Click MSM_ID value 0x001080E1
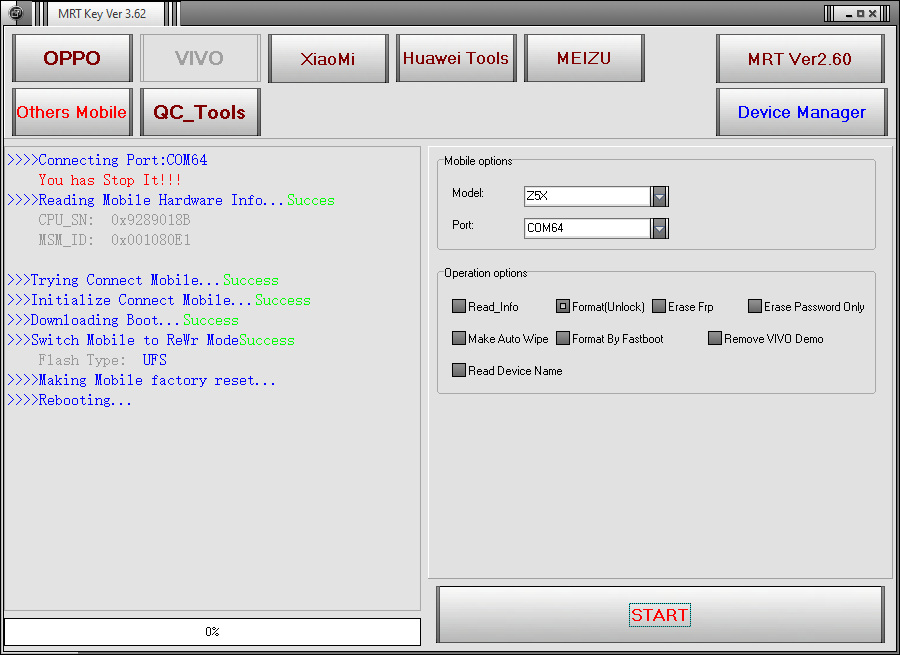Image resolution: width=900 pixels, height=655 pixels. pyautogui.click(x=151, y=240)
